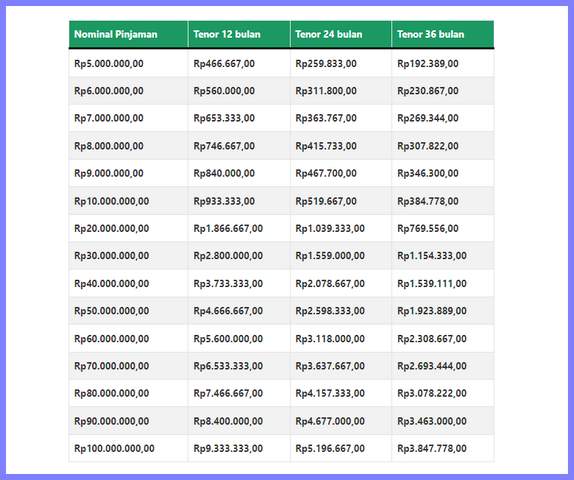Click the Tenor 24 bulan header

click(x=341, y=34)
